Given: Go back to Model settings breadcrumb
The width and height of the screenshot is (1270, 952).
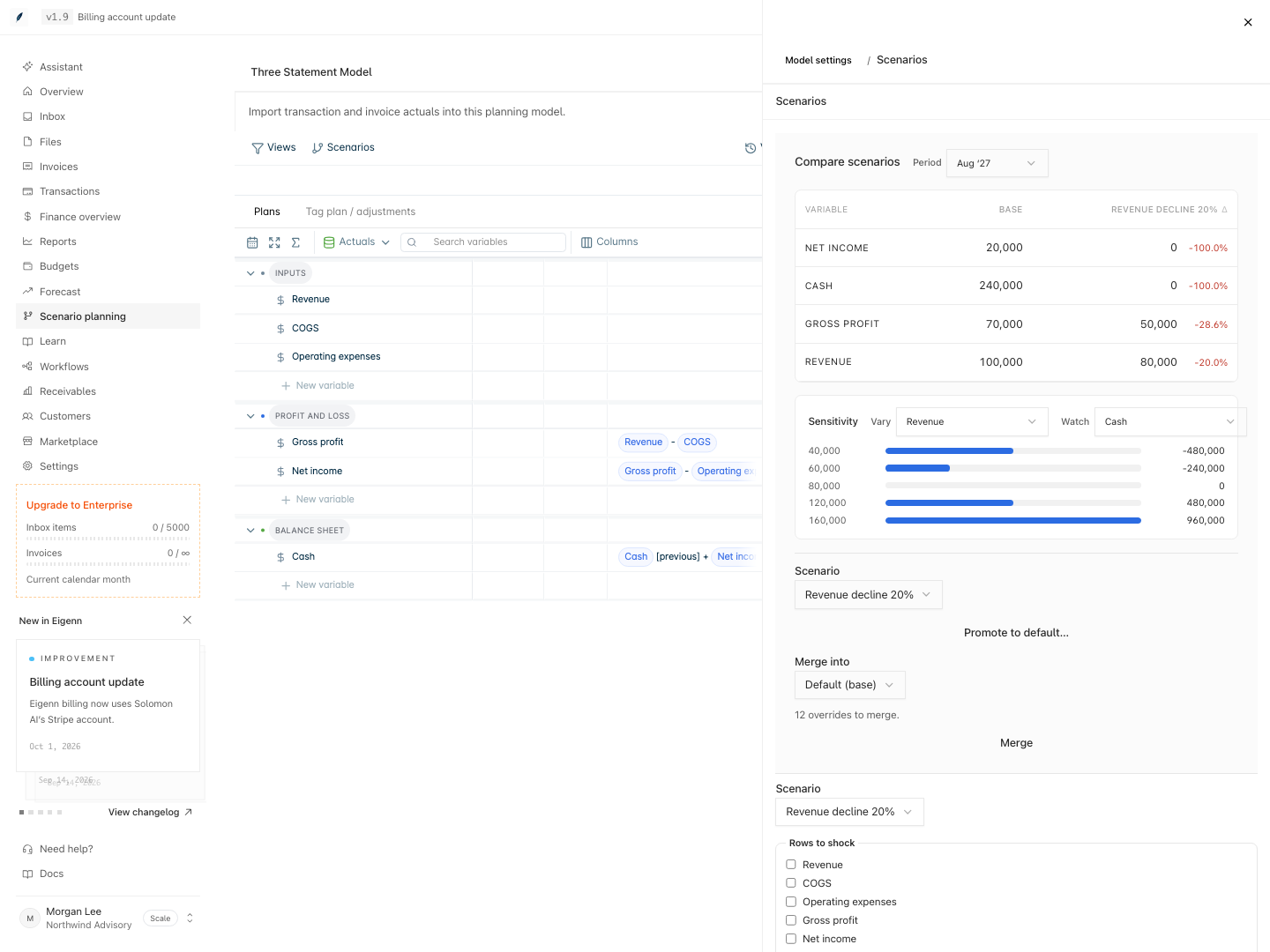Looking at the screenshot, I should tap(818, 61).
